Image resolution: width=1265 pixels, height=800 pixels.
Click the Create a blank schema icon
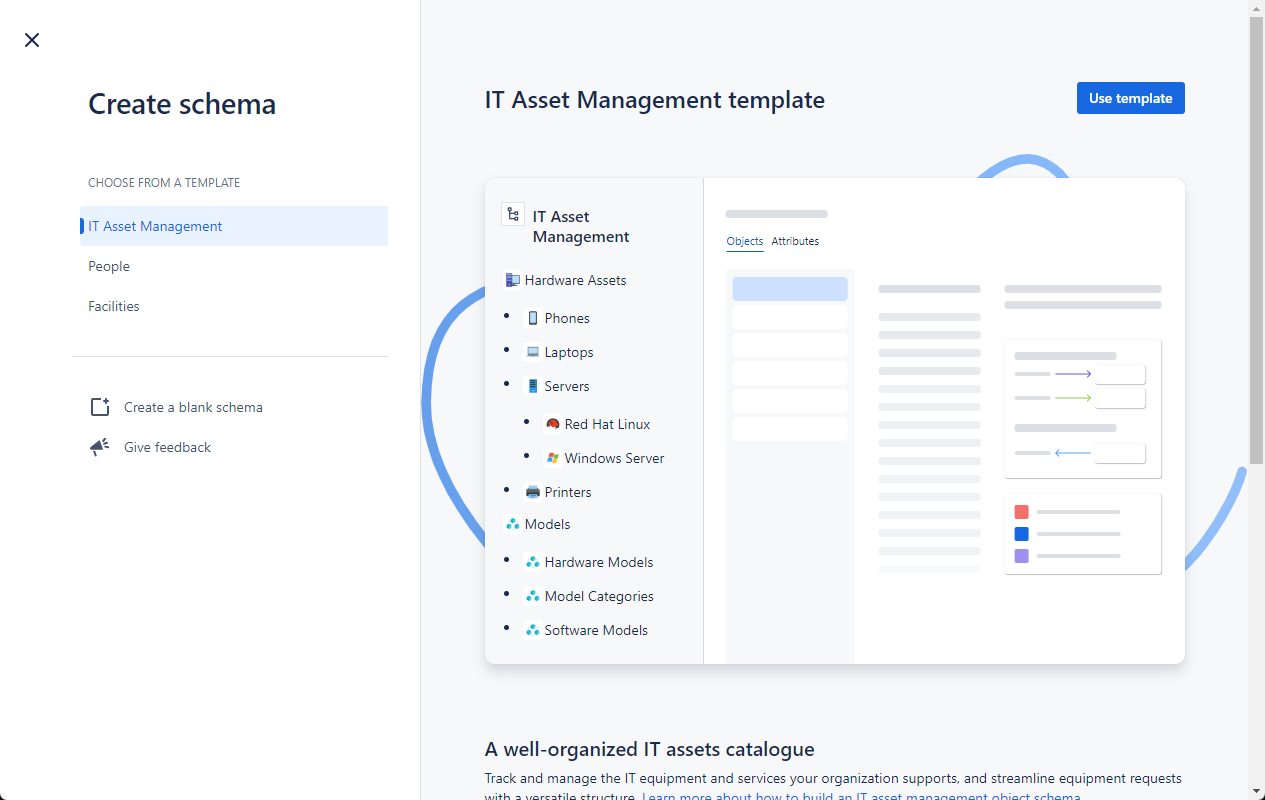click(99, 406)
